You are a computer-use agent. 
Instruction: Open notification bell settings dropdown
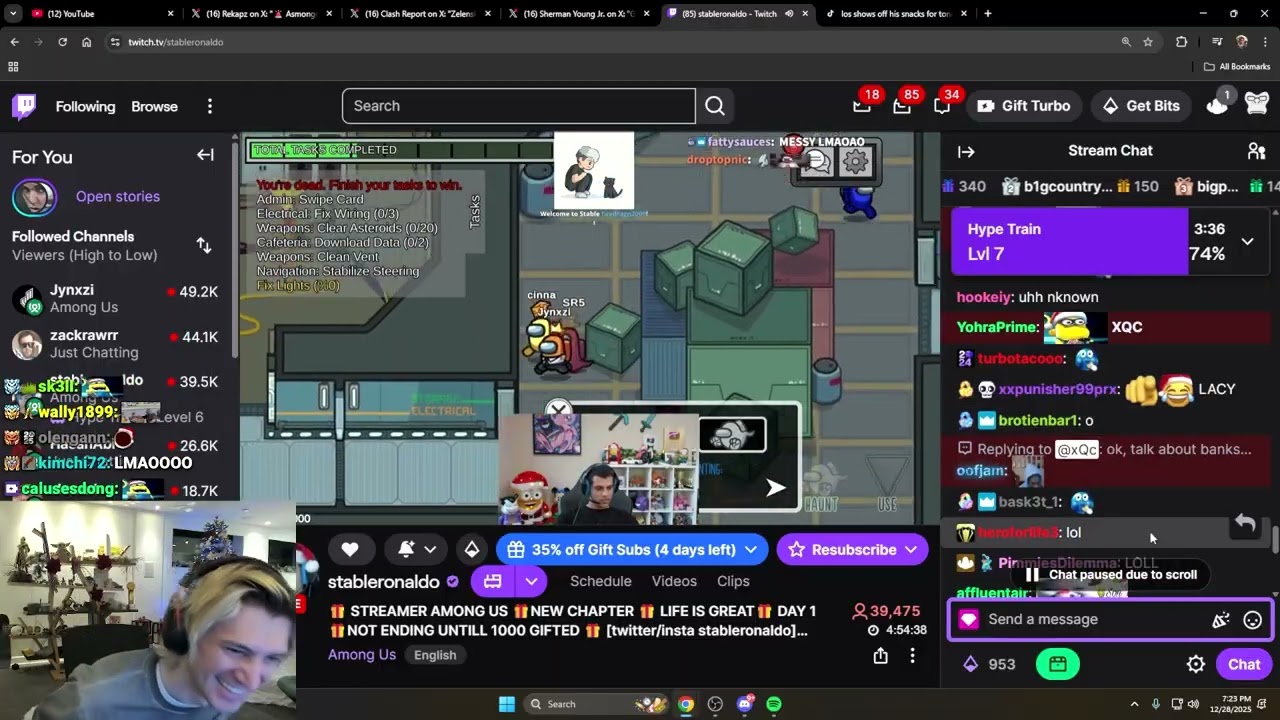417,549
